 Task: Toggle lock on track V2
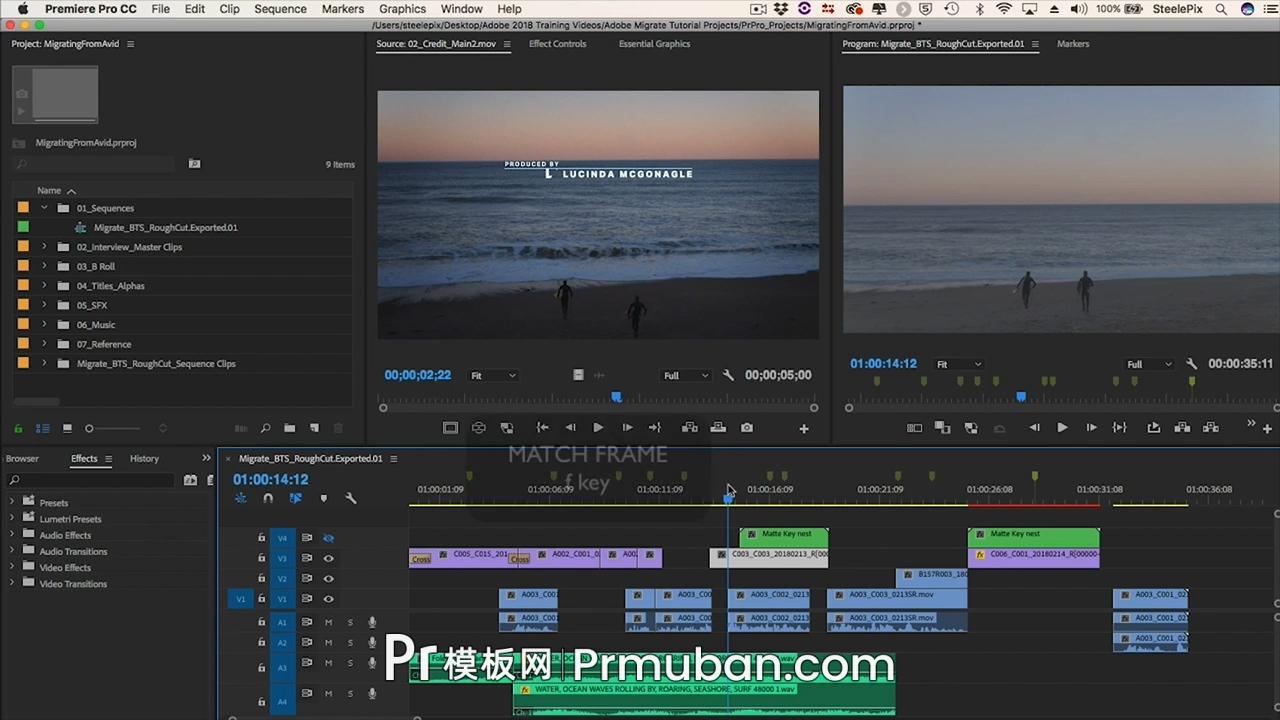(x=262, y=579)
